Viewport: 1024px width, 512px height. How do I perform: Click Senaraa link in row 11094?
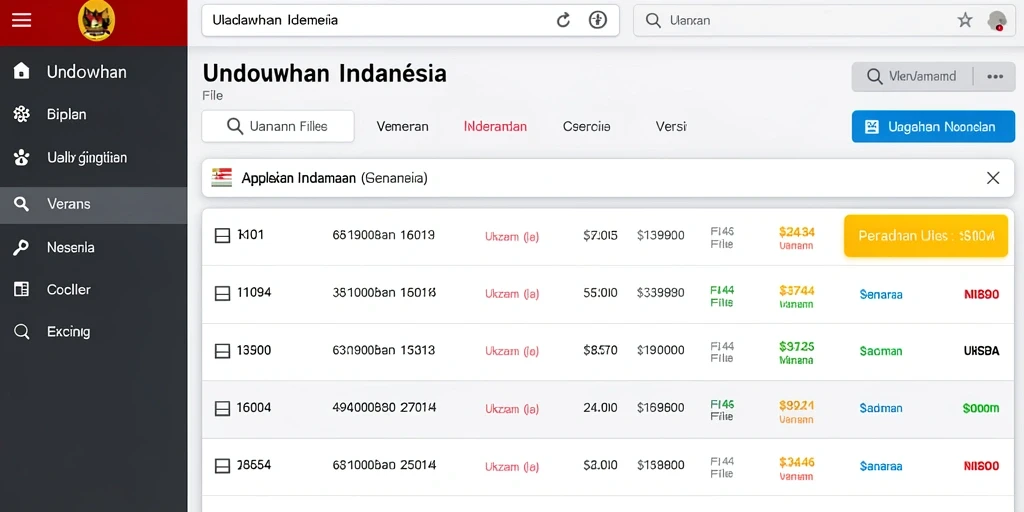pyautogui.click(x=881, y=295)
